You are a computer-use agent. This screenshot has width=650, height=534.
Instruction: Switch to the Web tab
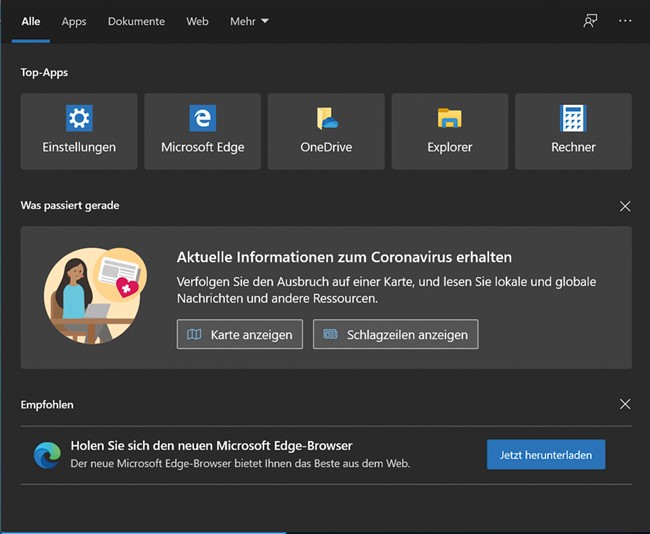tap(197, 22)
